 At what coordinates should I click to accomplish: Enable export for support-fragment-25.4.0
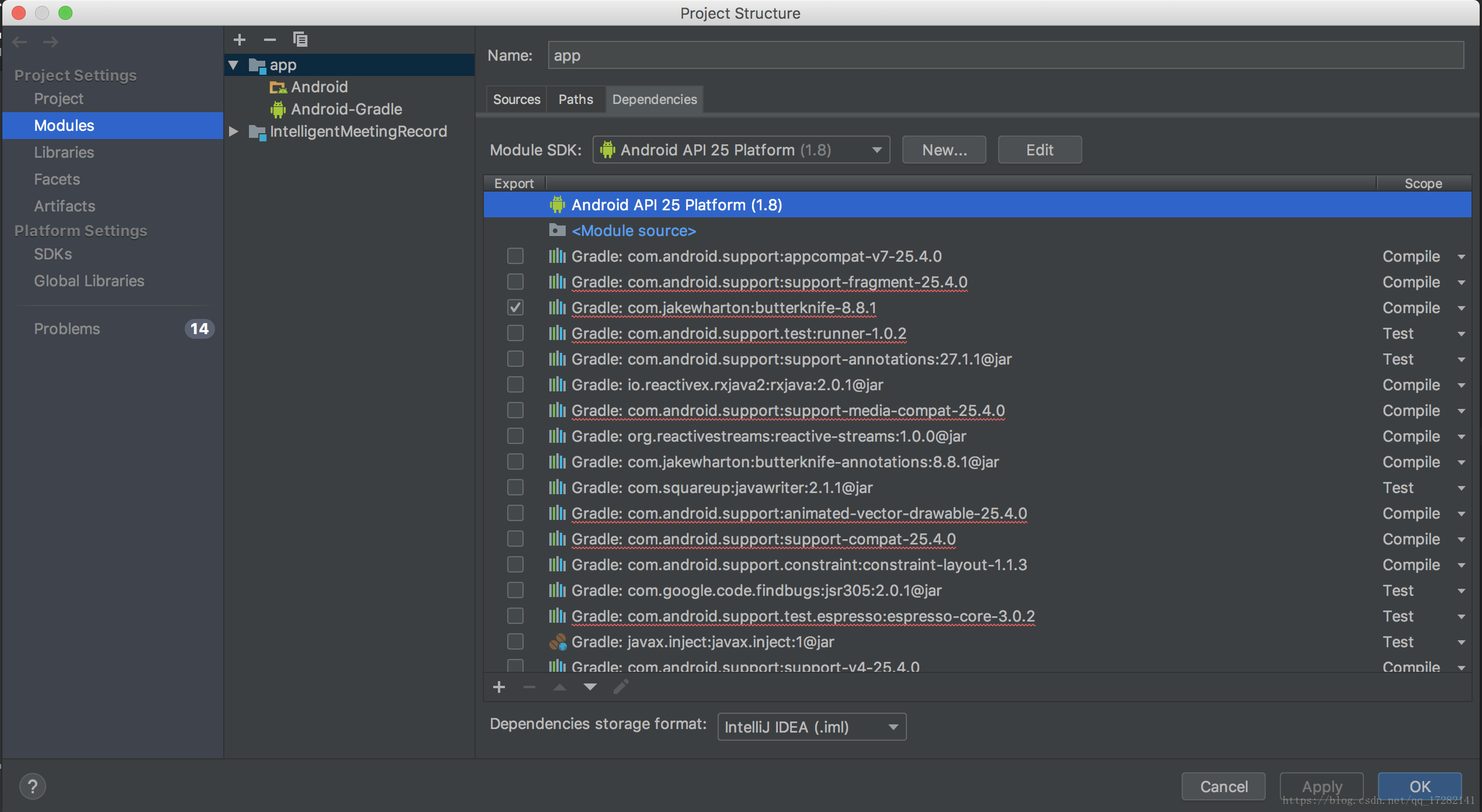pos(515,282)
